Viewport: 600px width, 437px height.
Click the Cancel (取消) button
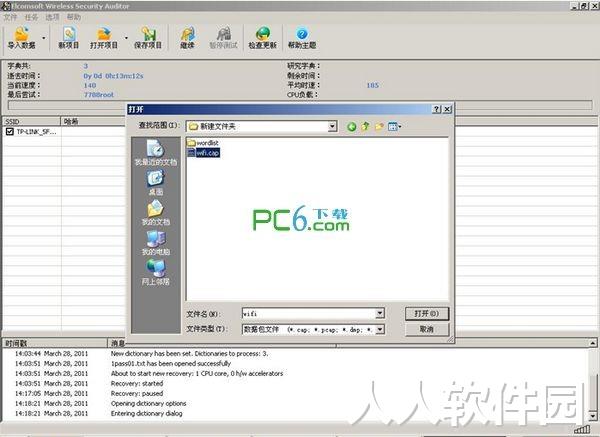[x=427, y=329]
